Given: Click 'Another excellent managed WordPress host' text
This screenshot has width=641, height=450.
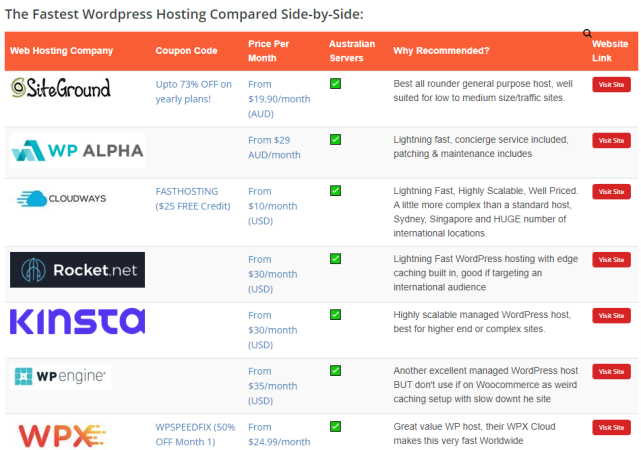Looking at the screenshot, I should pyautogui.click(x=486, y=385).
